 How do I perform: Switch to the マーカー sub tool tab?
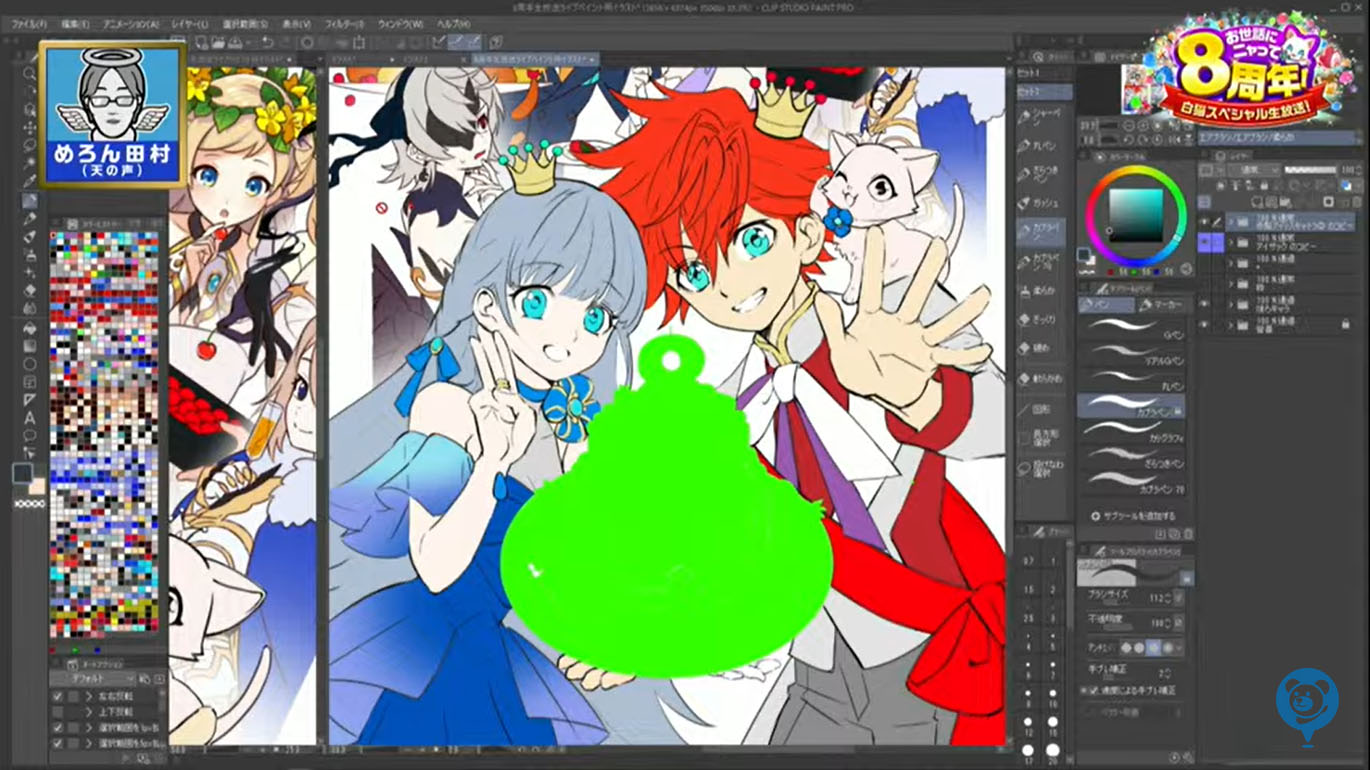point(1160,304)
